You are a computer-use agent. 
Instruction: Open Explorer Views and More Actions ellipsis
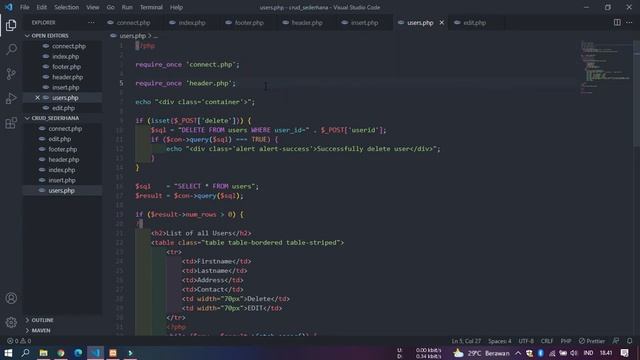click(x=91, y=22)
